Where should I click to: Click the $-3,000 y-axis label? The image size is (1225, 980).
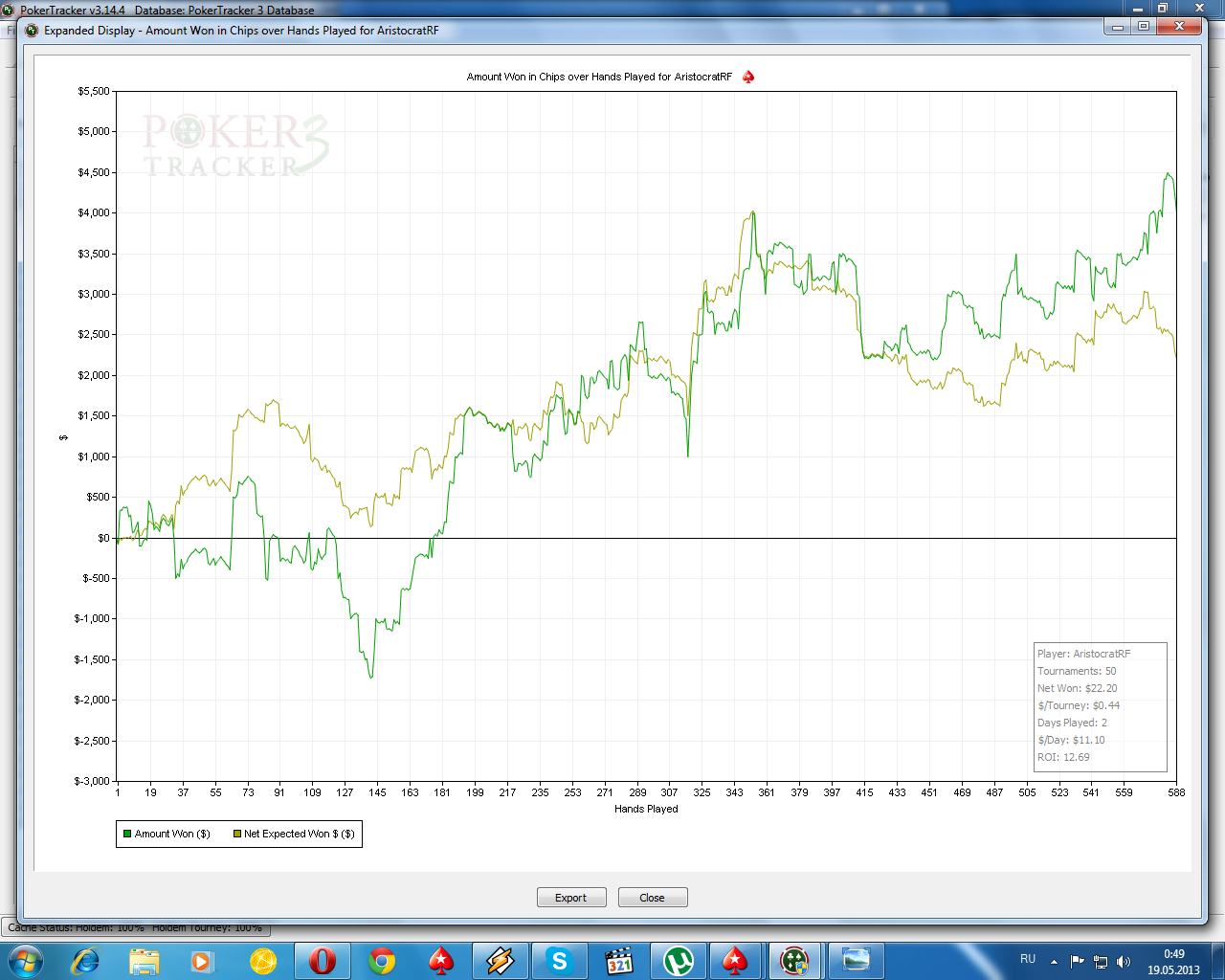pyautogui.click(x=92, y=782)
